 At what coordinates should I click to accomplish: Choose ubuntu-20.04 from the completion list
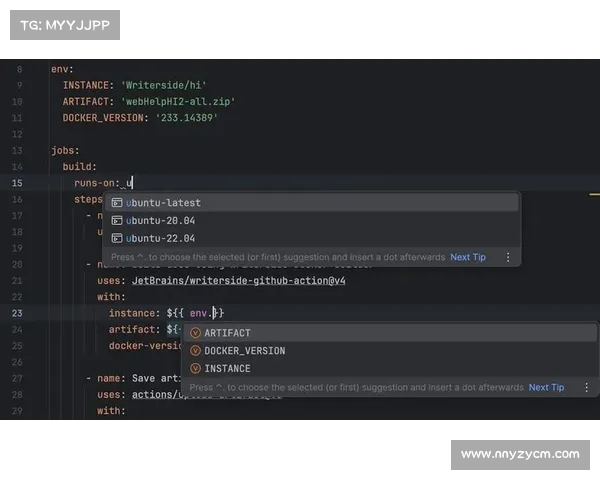[160, 221]
